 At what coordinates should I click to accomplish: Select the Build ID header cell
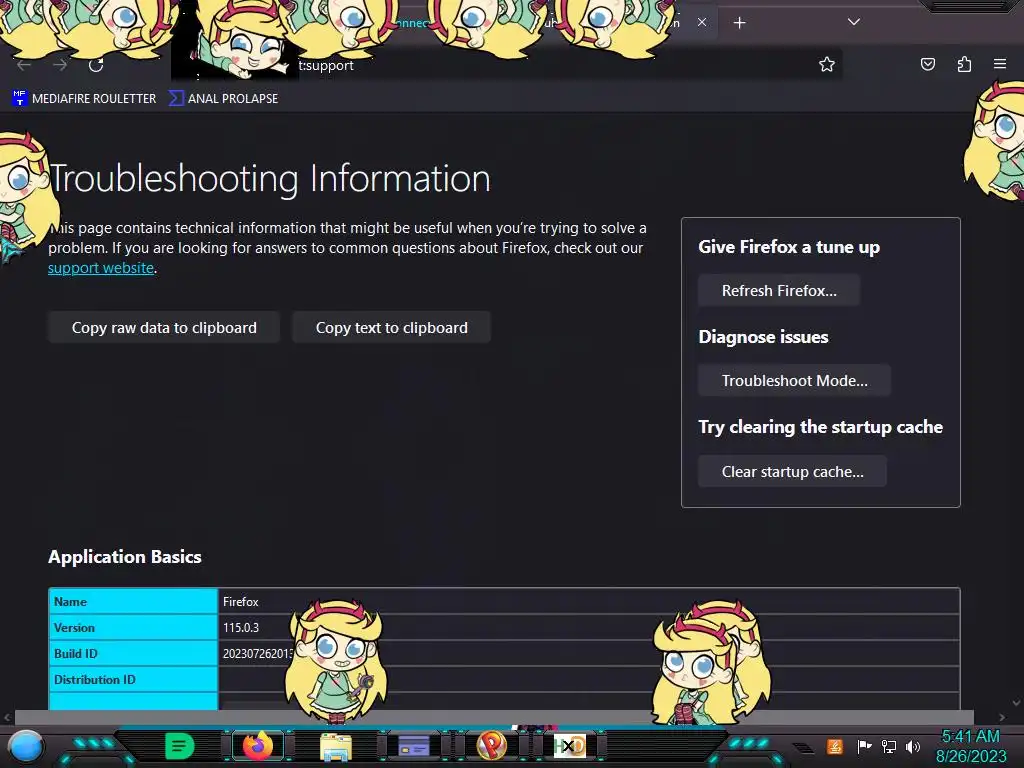pos(133,654)
